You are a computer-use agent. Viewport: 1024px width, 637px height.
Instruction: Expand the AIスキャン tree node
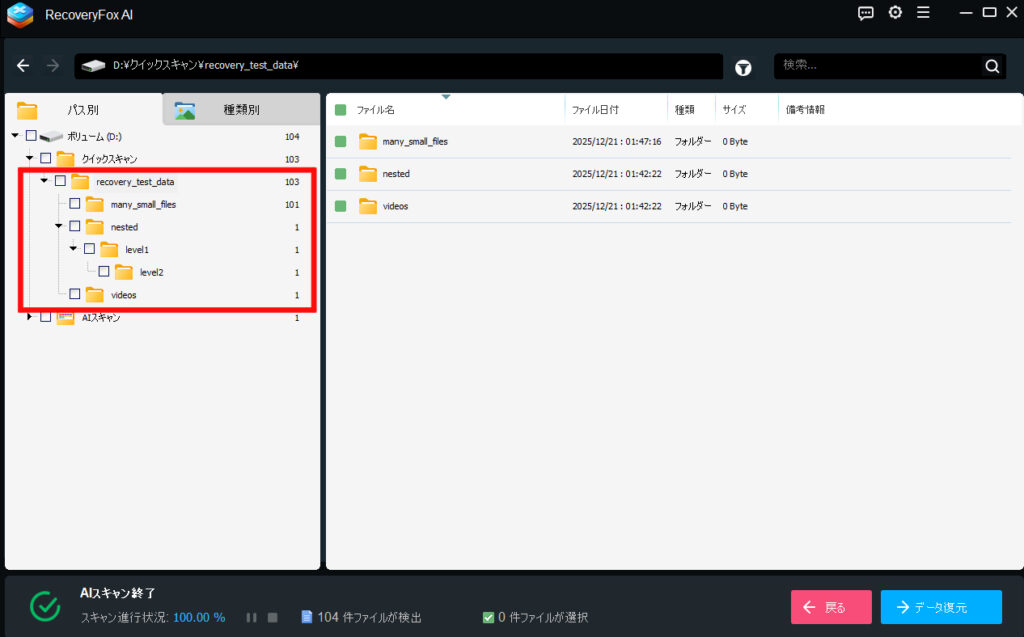(x=30, y=317)
